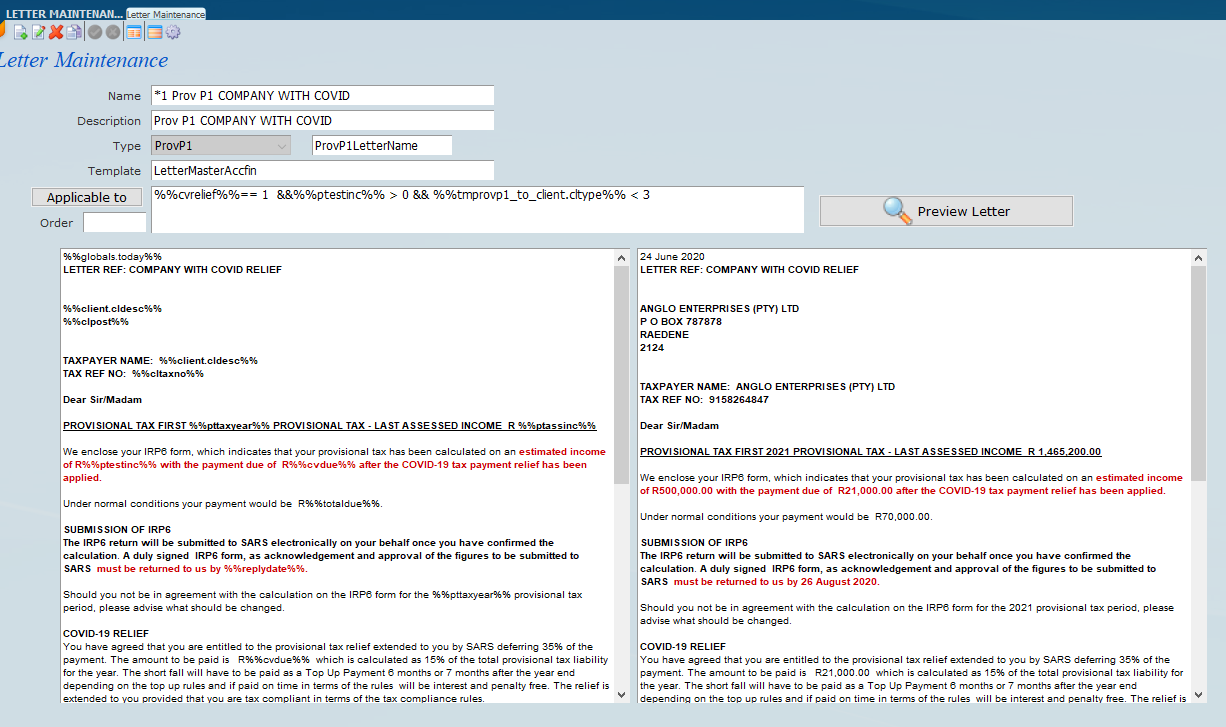This screenshot has width=1226, height=727.
Task: Click the empty Order field
Action: point(114,223)
